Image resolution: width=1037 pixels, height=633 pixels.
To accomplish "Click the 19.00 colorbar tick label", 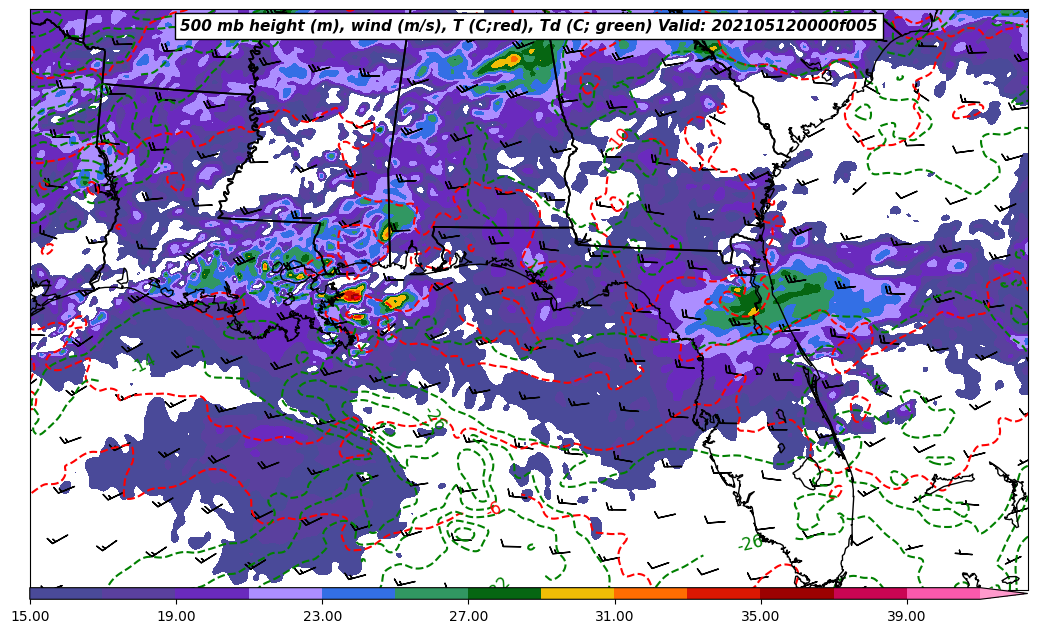I will pyautogui.click(x=176, y=616).
